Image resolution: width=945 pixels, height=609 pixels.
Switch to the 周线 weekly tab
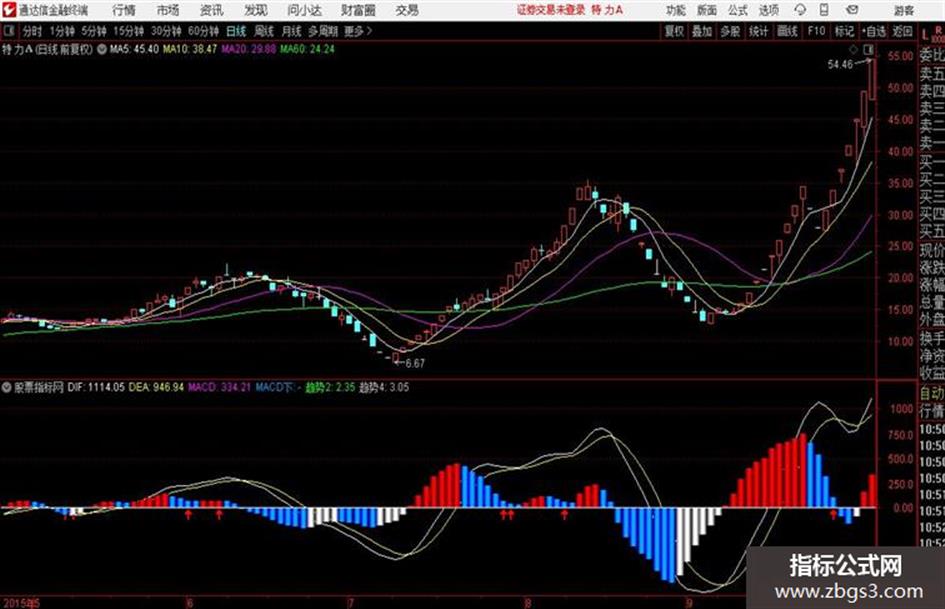tap(264, 31)
